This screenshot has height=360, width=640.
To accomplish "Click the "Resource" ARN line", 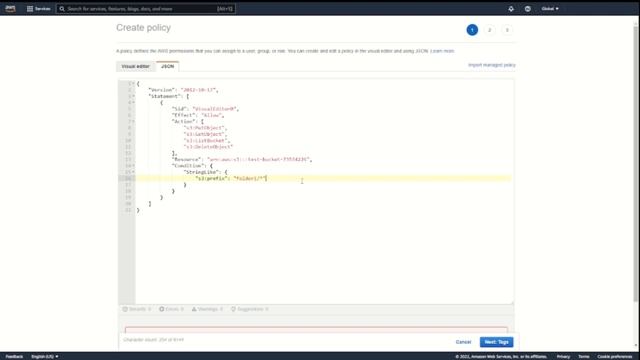I will [x=242, y=159].
